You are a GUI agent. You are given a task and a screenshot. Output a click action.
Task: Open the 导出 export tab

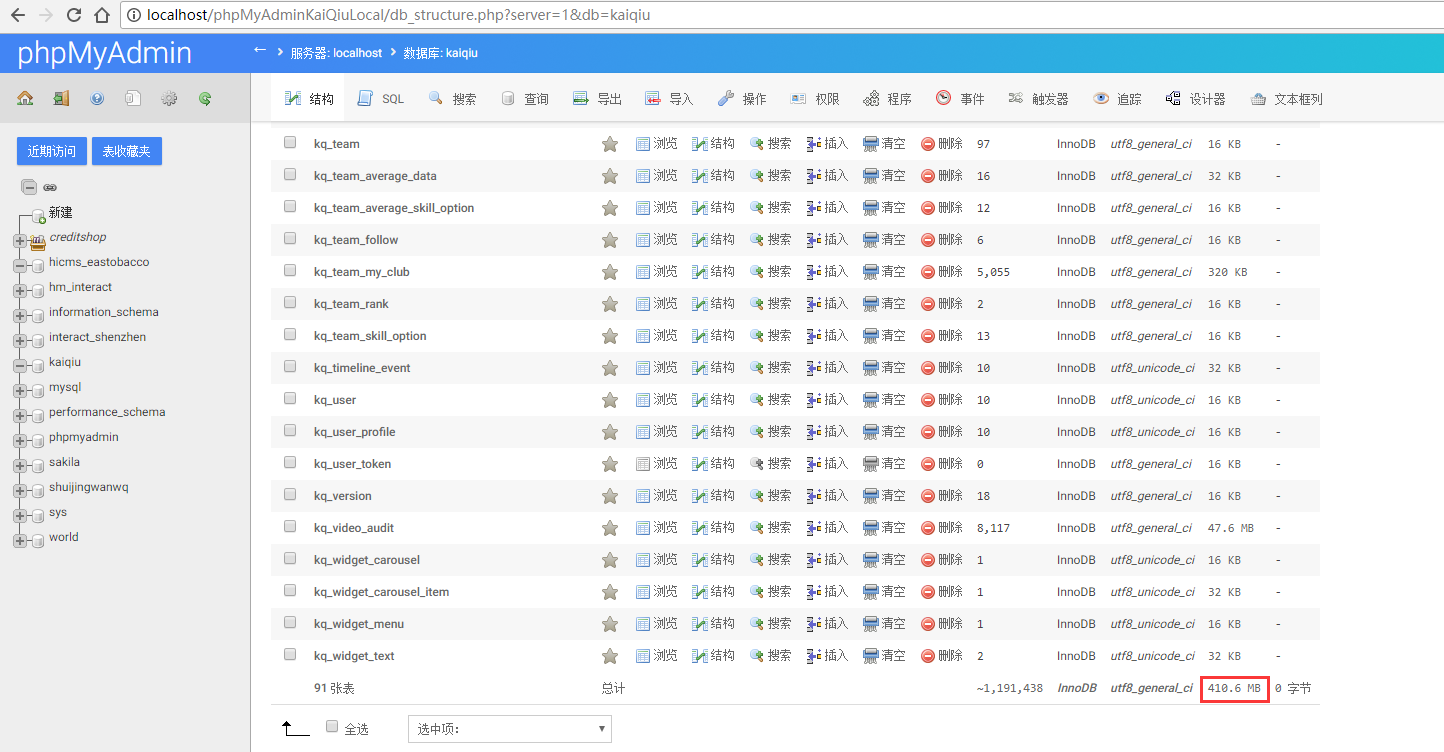tap(597, 99)
